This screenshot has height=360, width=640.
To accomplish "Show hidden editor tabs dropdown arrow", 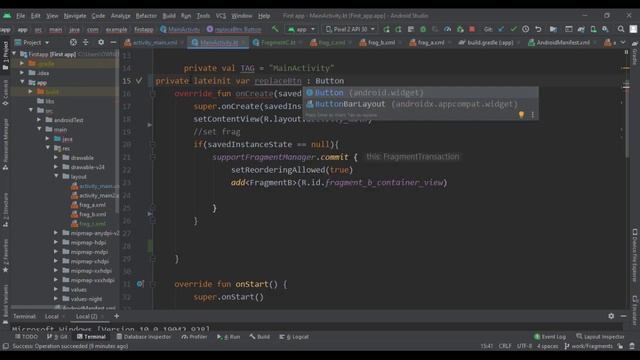I will [x=623, y=42].
